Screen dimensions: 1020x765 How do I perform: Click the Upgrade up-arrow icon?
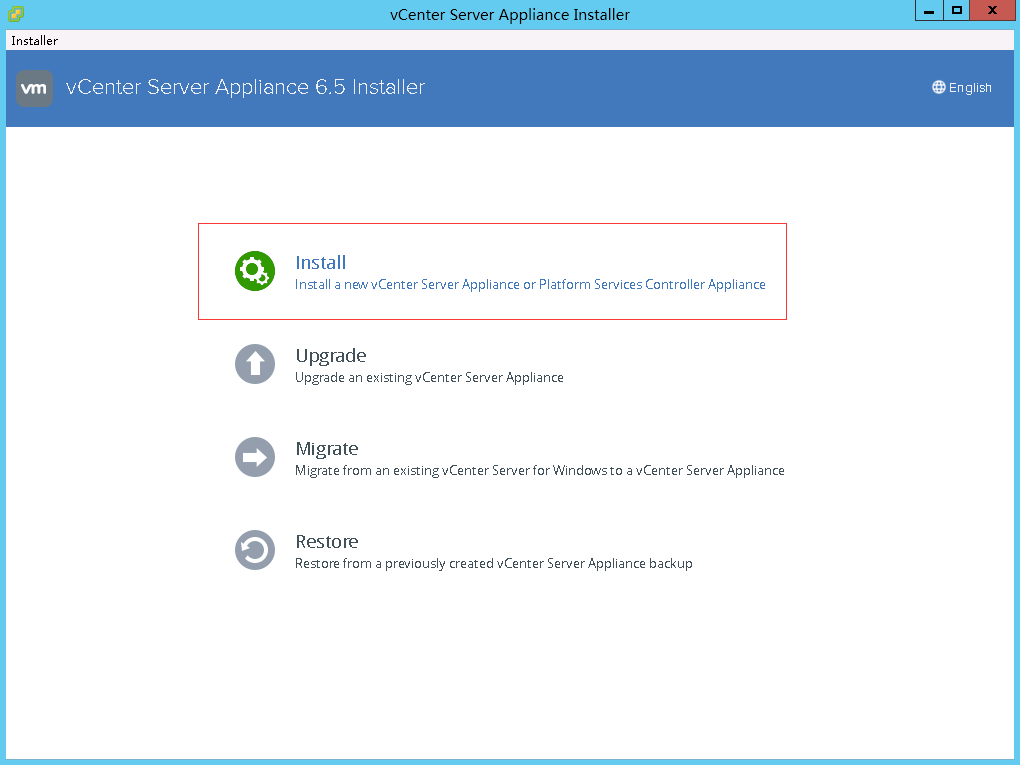pos(254,364)
